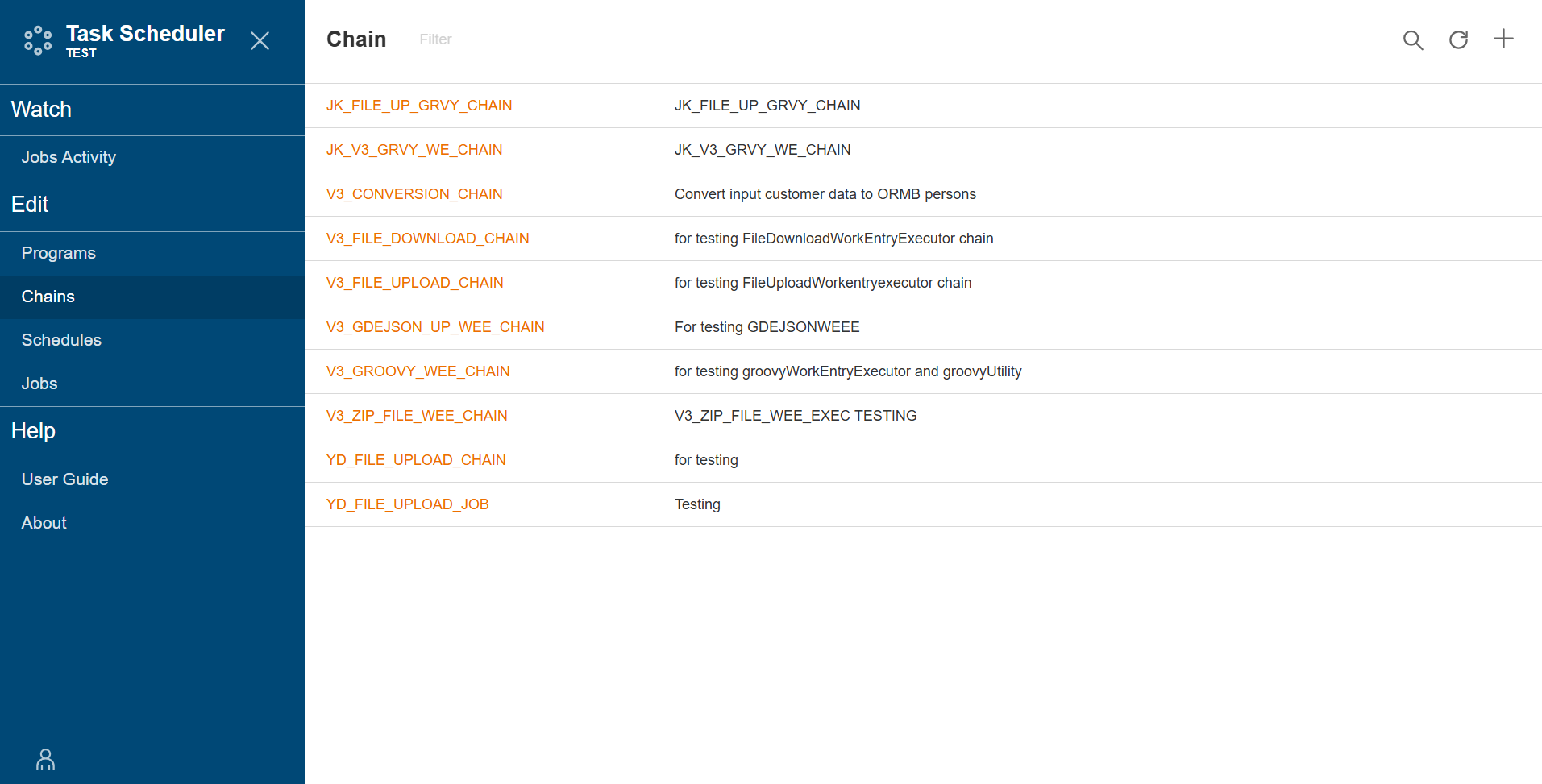Open V3_CONVERSION_CHAIN chain

[414, 194]
